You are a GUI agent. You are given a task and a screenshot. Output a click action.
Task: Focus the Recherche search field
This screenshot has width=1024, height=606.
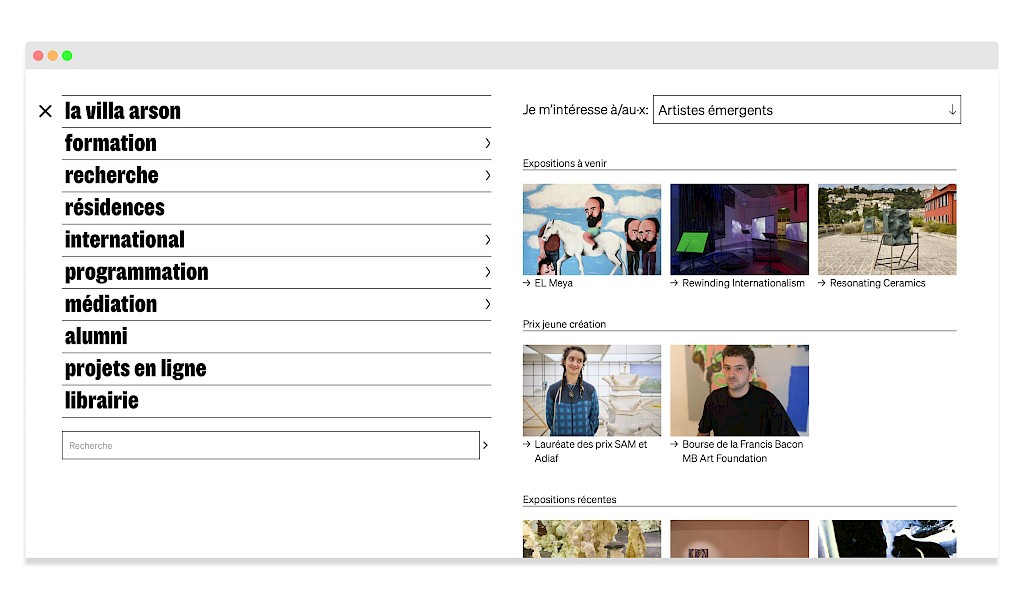click(270, 445)
